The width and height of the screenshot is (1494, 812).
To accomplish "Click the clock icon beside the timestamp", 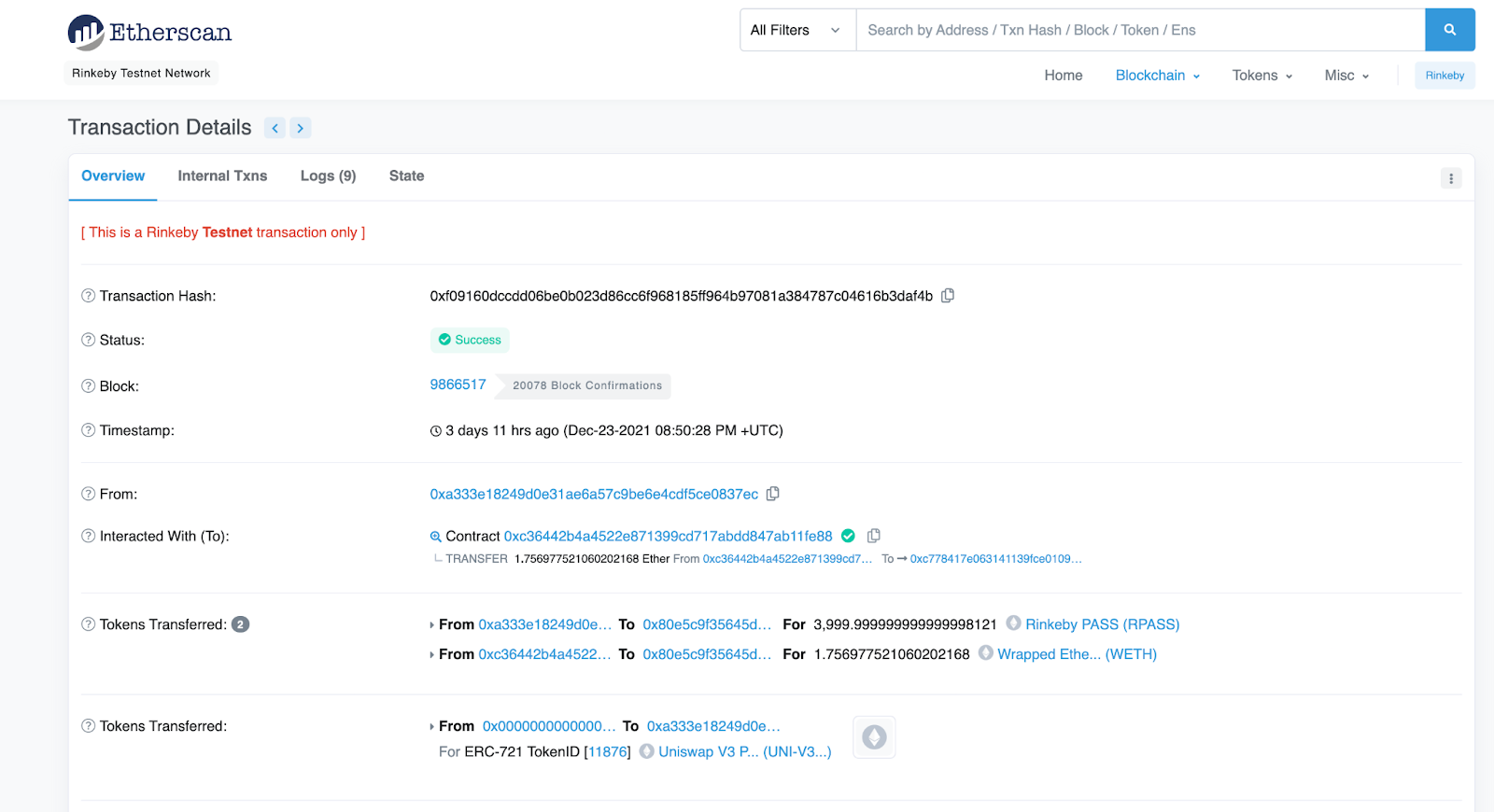I will click(x=435, y=431).
